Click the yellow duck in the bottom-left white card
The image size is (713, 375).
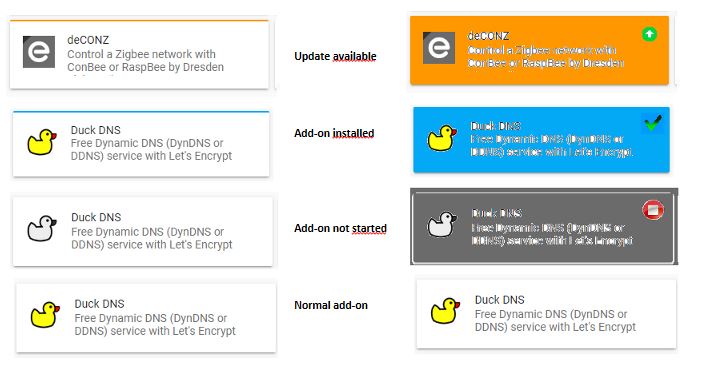pos(45,315)
